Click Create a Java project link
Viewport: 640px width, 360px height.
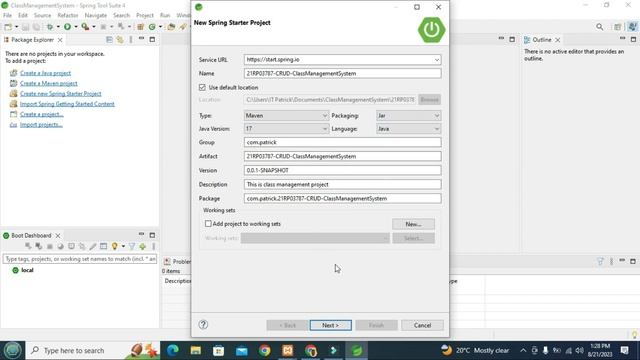[45, 73]
